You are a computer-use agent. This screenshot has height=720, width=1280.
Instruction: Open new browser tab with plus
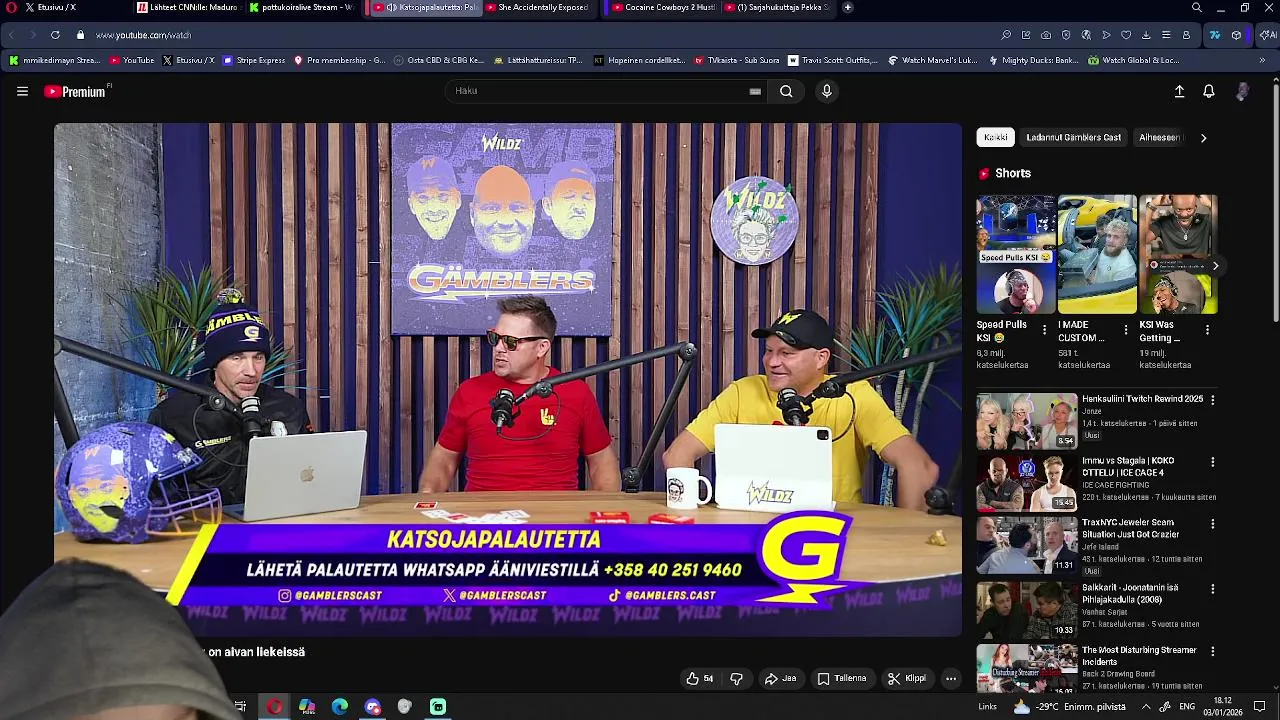pos(848,7)
